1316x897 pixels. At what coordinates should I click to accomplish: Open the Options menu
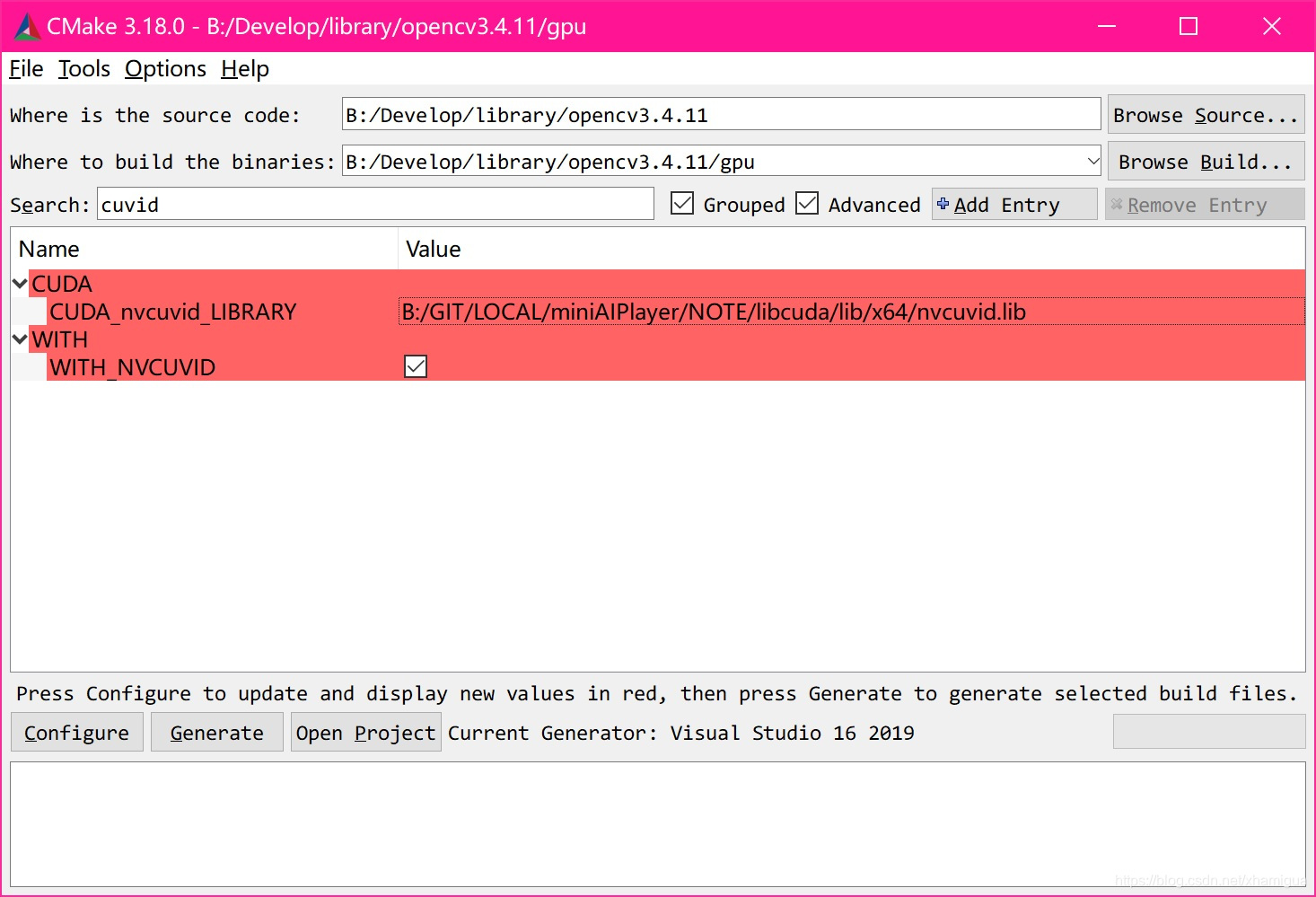point(165,69)
